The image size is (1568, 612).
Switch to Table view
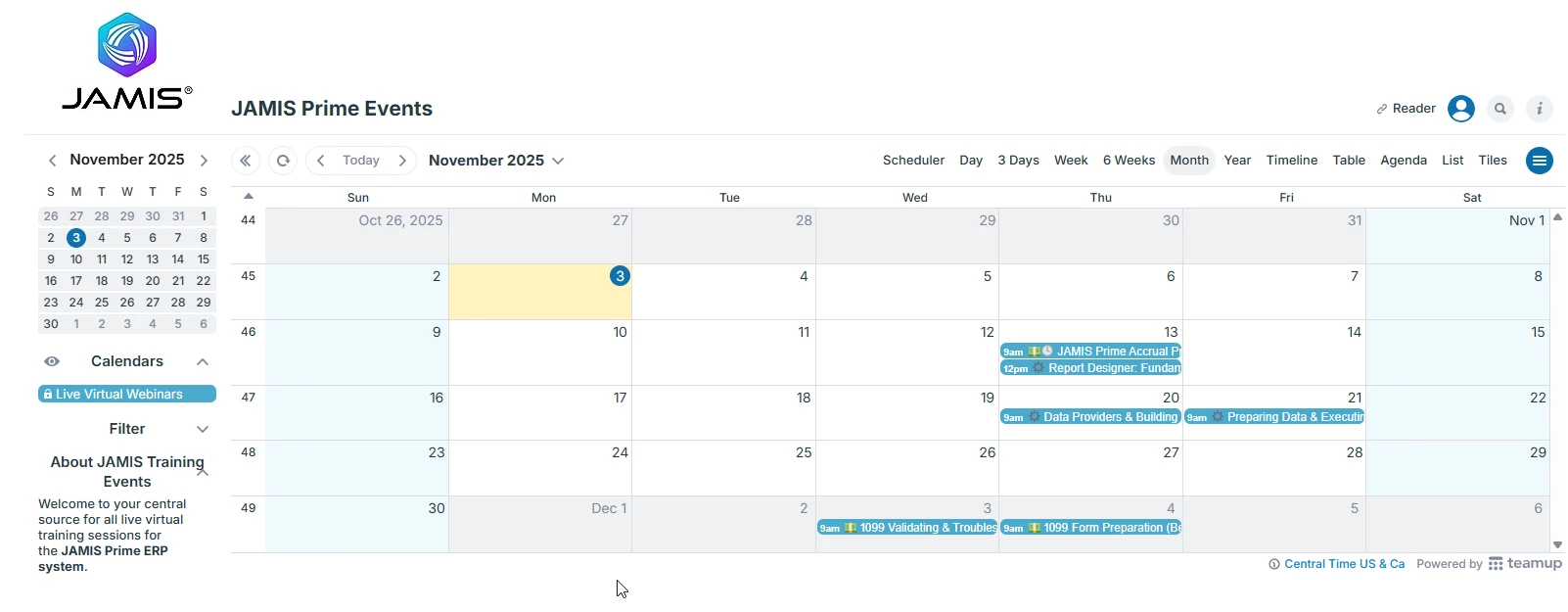pyautogui.click(x=1349, y=161)
